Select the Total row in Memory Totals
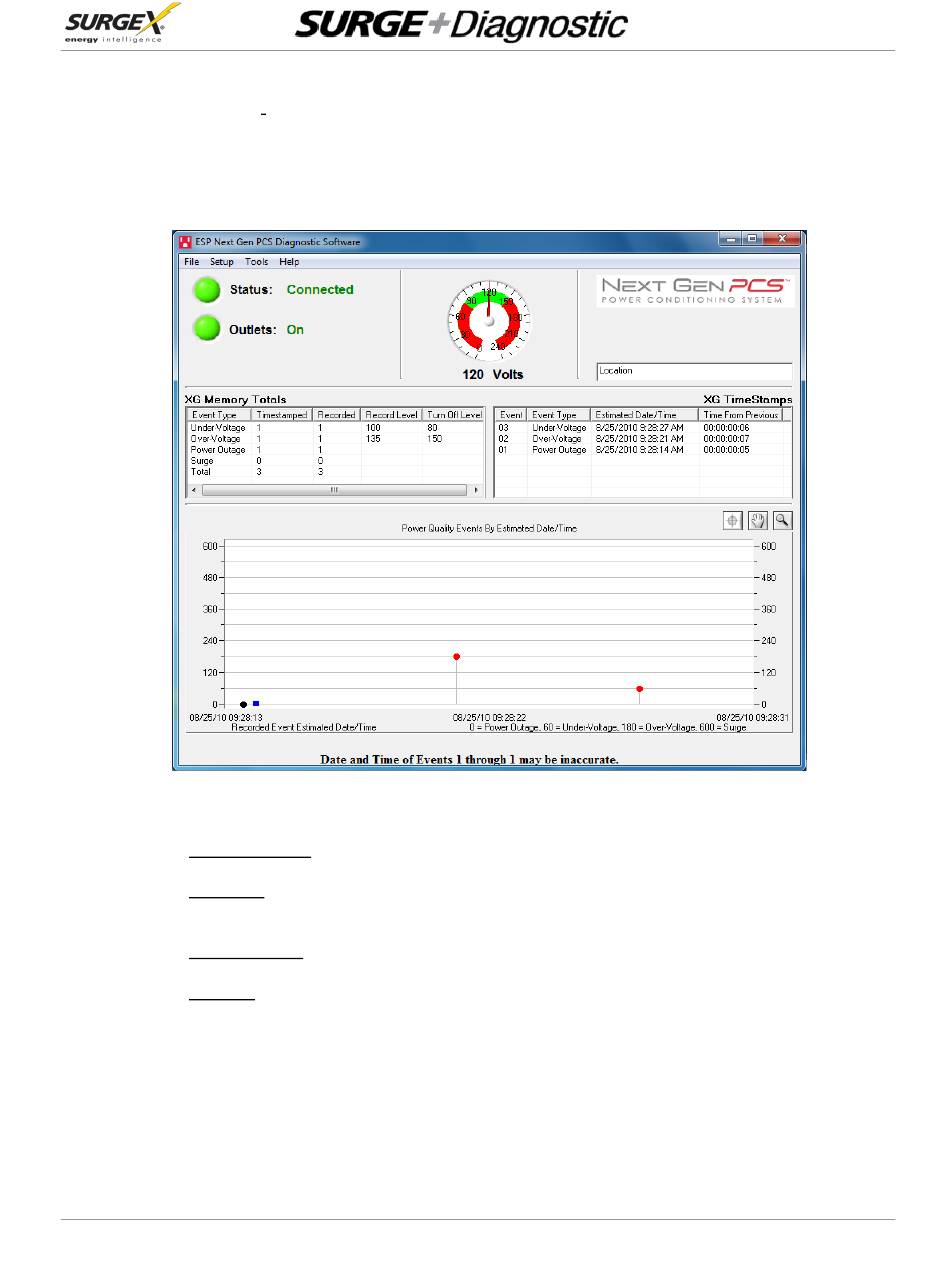 pos(336,471)
